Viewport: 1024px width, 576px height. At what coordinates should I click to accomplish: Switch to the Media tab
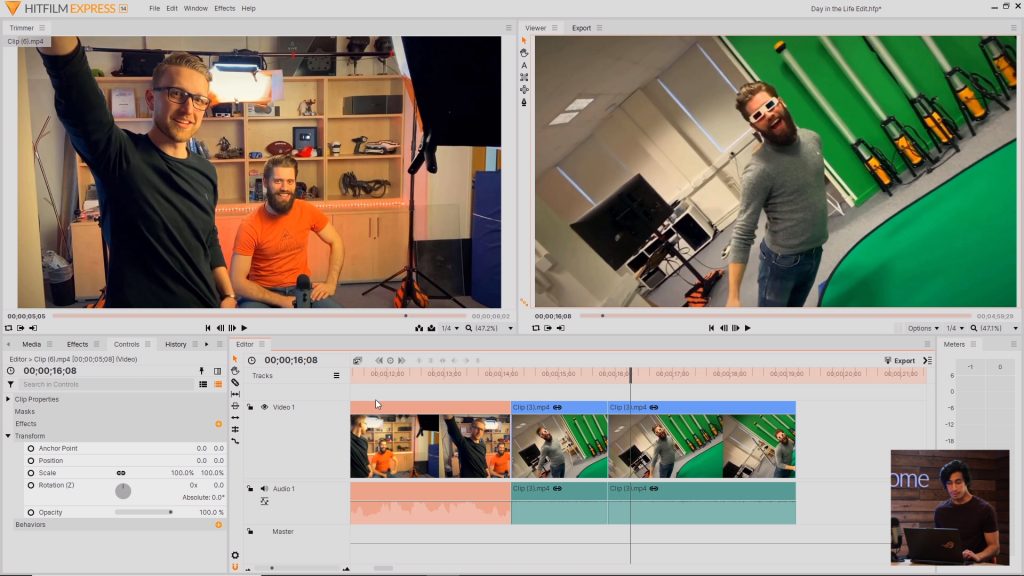pos(31,344)
